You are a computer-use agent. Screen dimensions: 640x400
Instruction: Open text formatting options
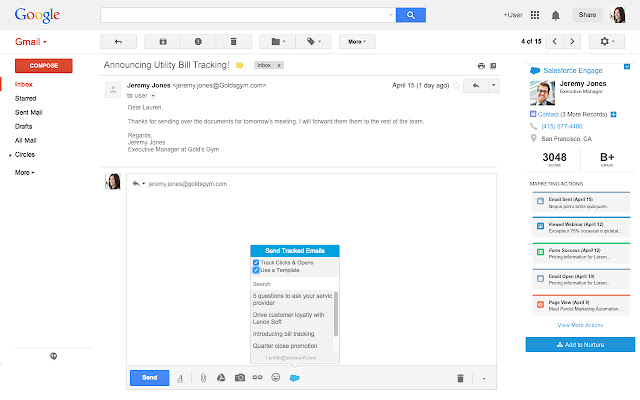[x=180, y=378]
